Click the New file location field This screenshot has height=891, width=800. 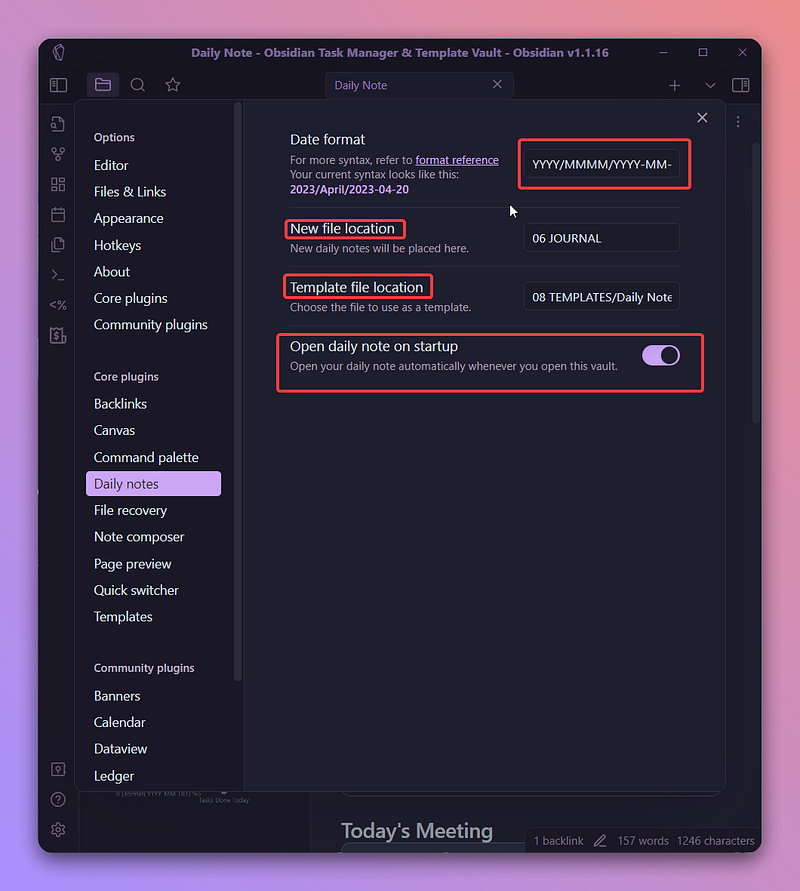click(602, 238)
